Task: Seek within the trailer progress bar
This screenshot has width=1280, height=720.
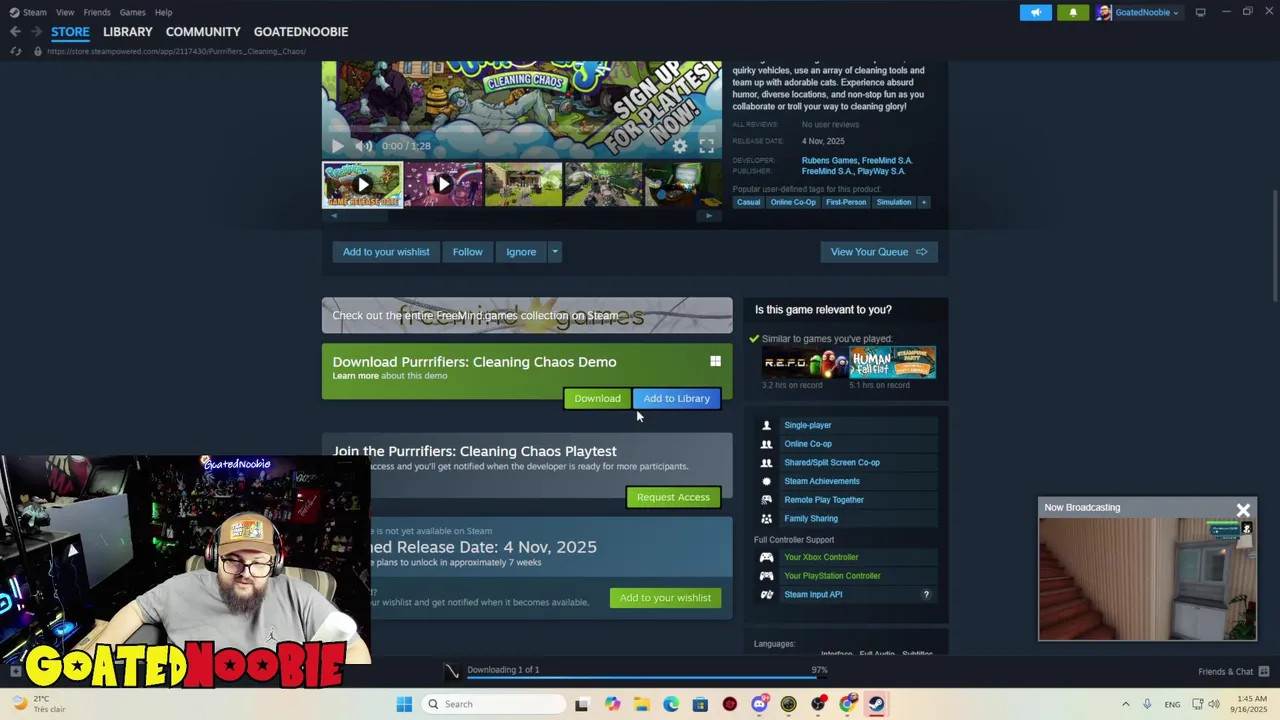Action: coord(521,130)
